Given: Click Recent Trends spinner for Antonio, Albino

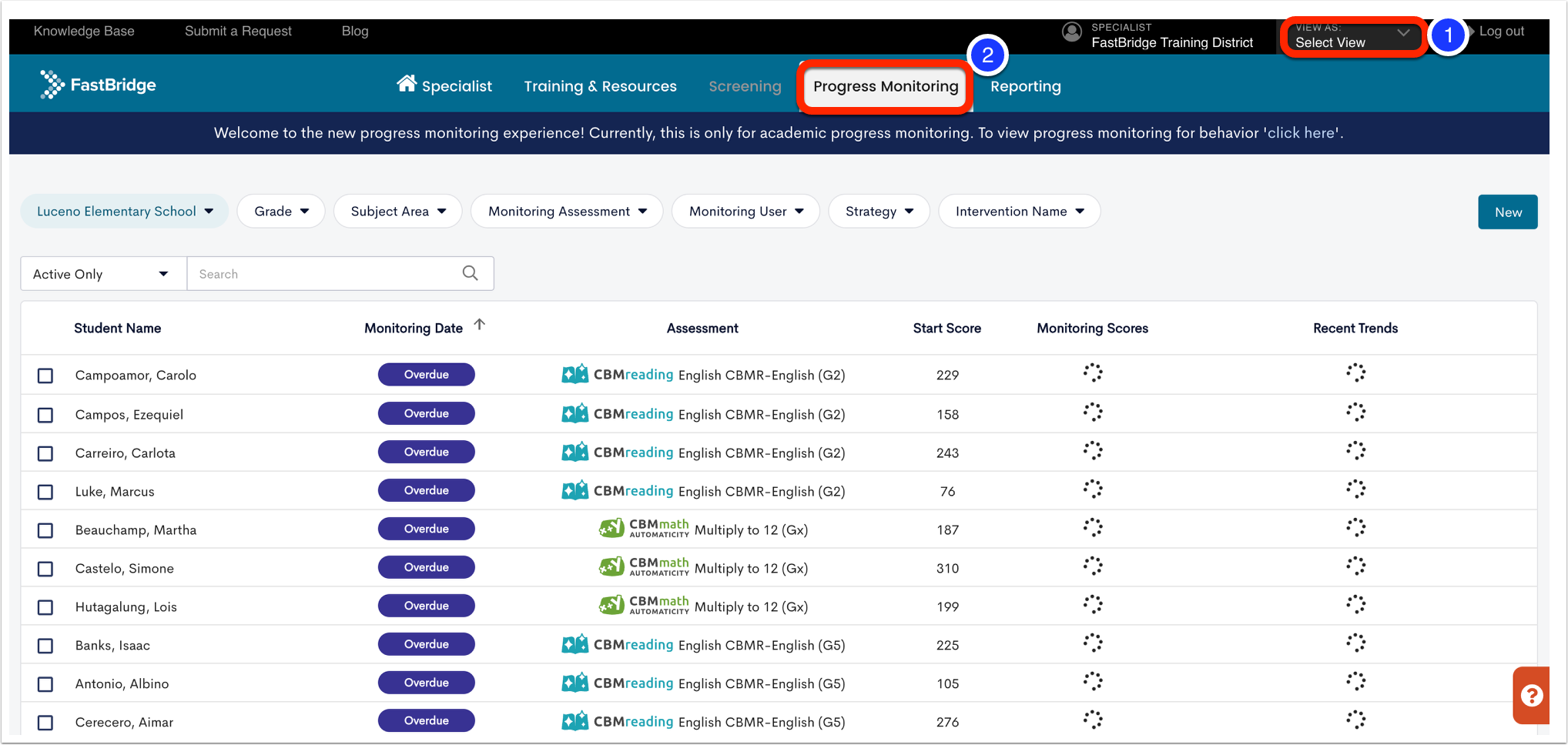Looking at the screenshot, I should point(1355,682).
